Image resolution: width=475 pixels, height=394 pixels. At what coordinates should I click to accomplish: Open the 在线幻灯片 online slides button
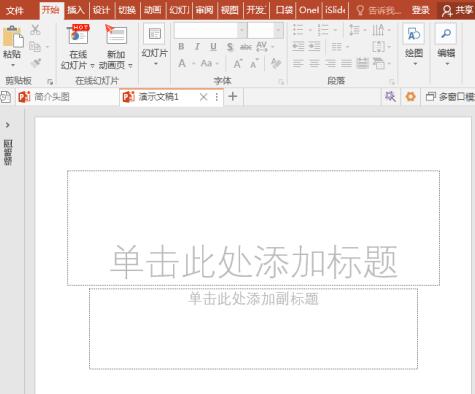click(78, 47)
